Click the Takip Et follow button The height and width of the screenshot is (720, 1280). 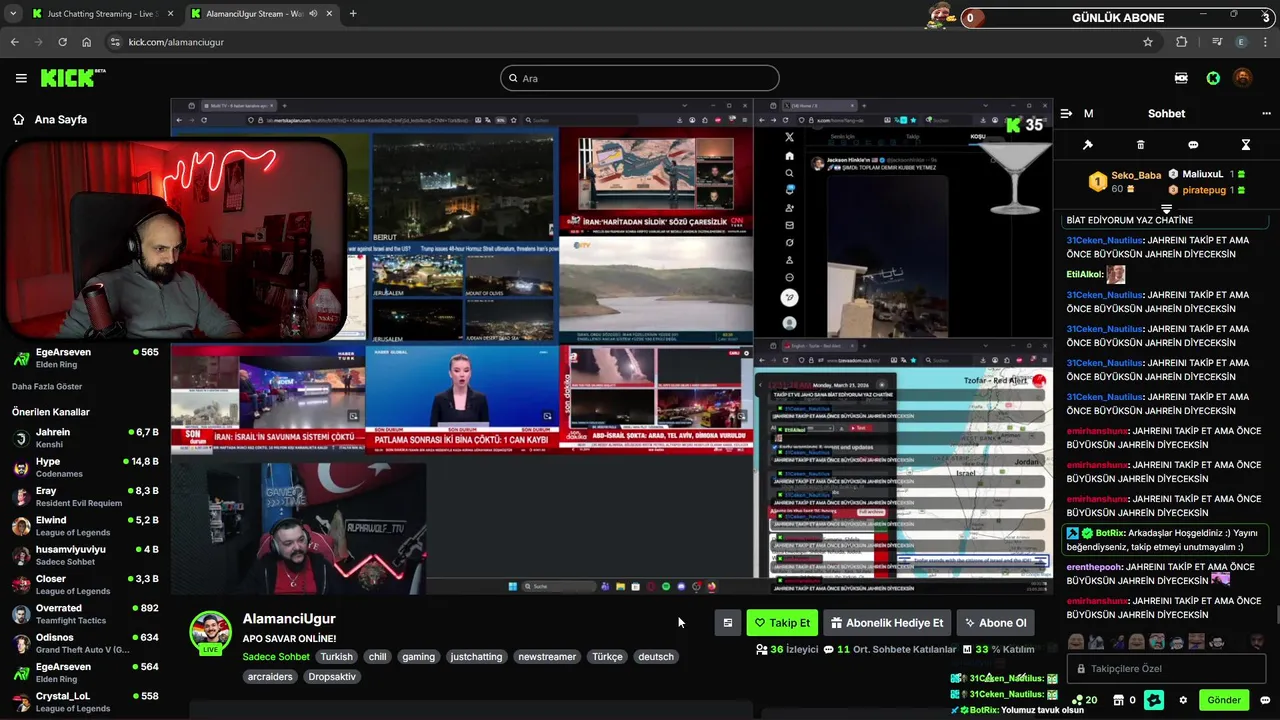click(782, 623)
